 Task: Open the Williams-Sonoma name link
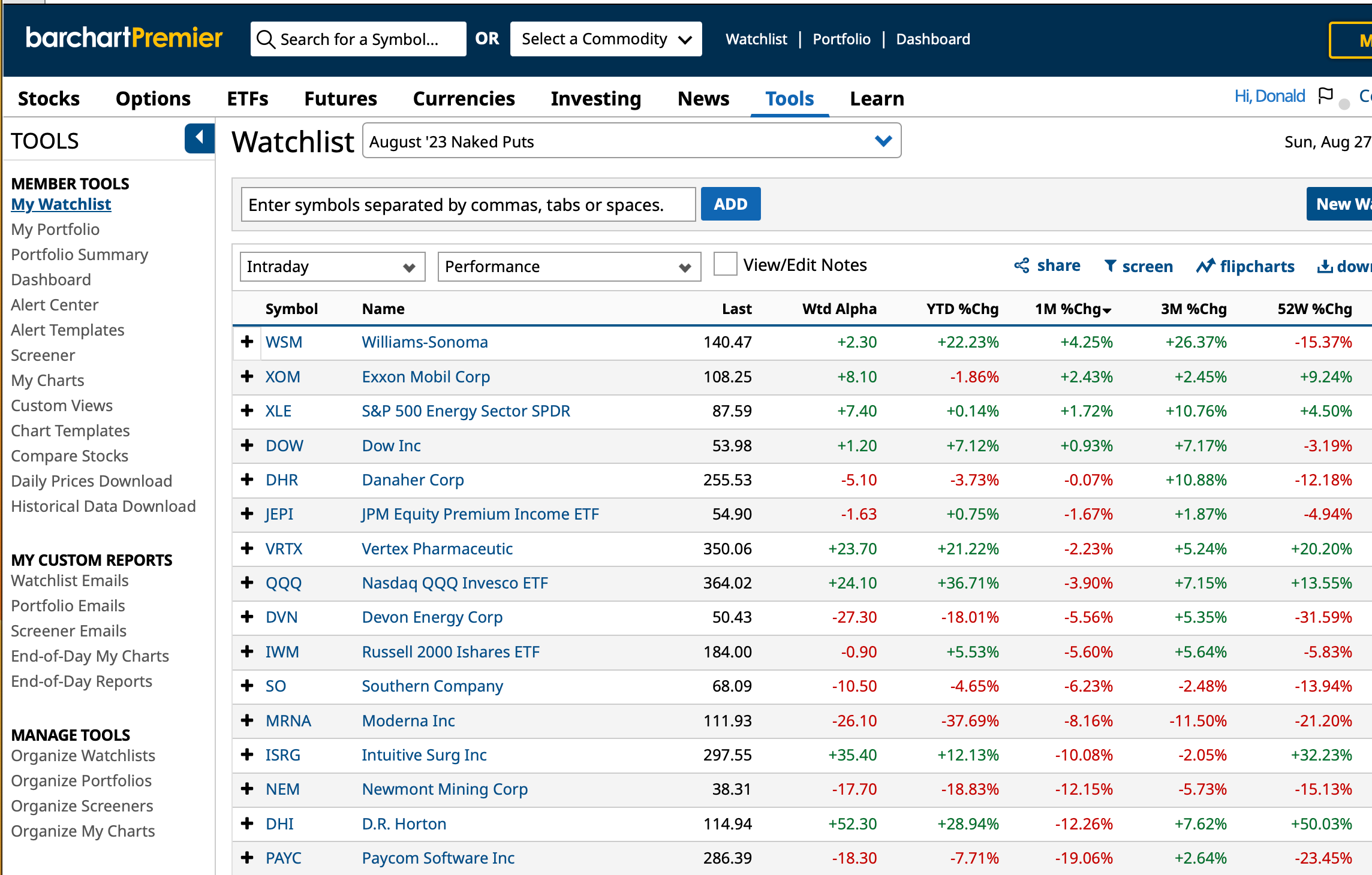click(x=425, y=342)
